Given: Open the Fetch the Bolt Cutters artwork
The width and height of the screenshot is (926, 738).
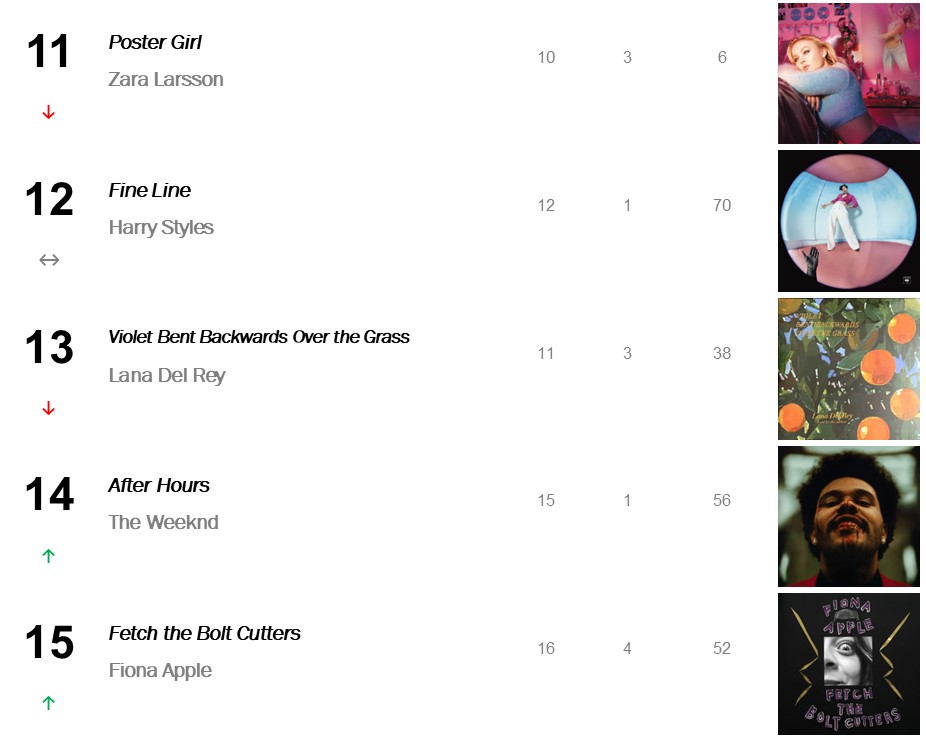Looking at the screenshot, I should pyautogui.click(x=848, y=664).
